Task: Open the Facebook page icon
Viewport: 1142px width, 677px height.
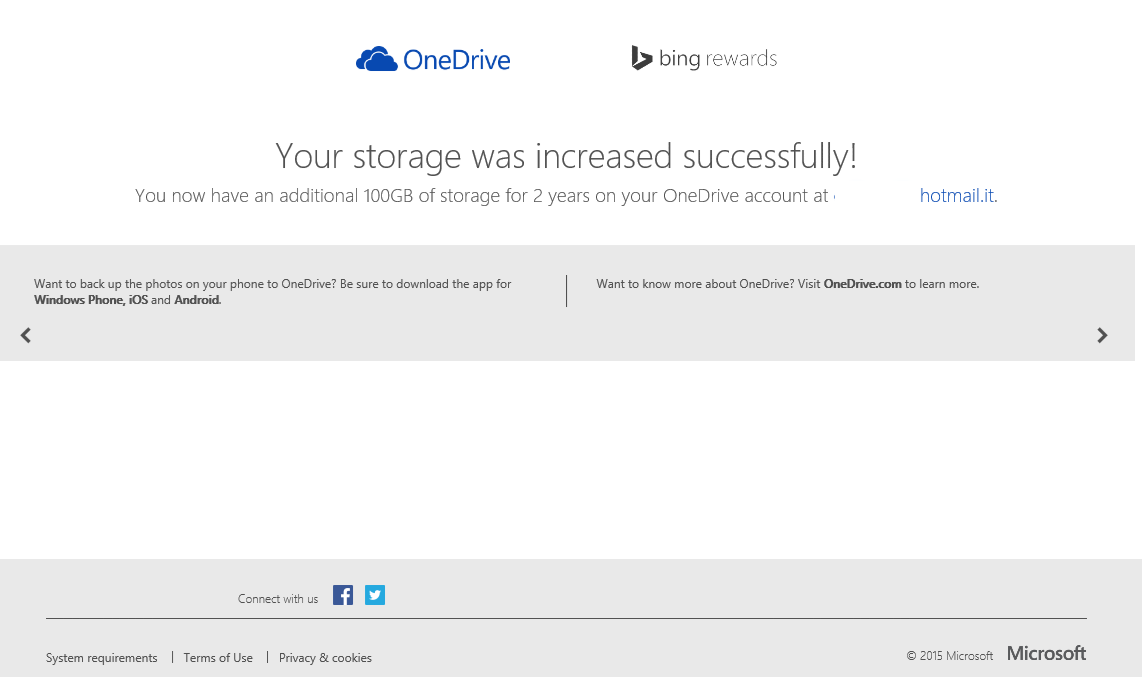Action: (343, 595)
